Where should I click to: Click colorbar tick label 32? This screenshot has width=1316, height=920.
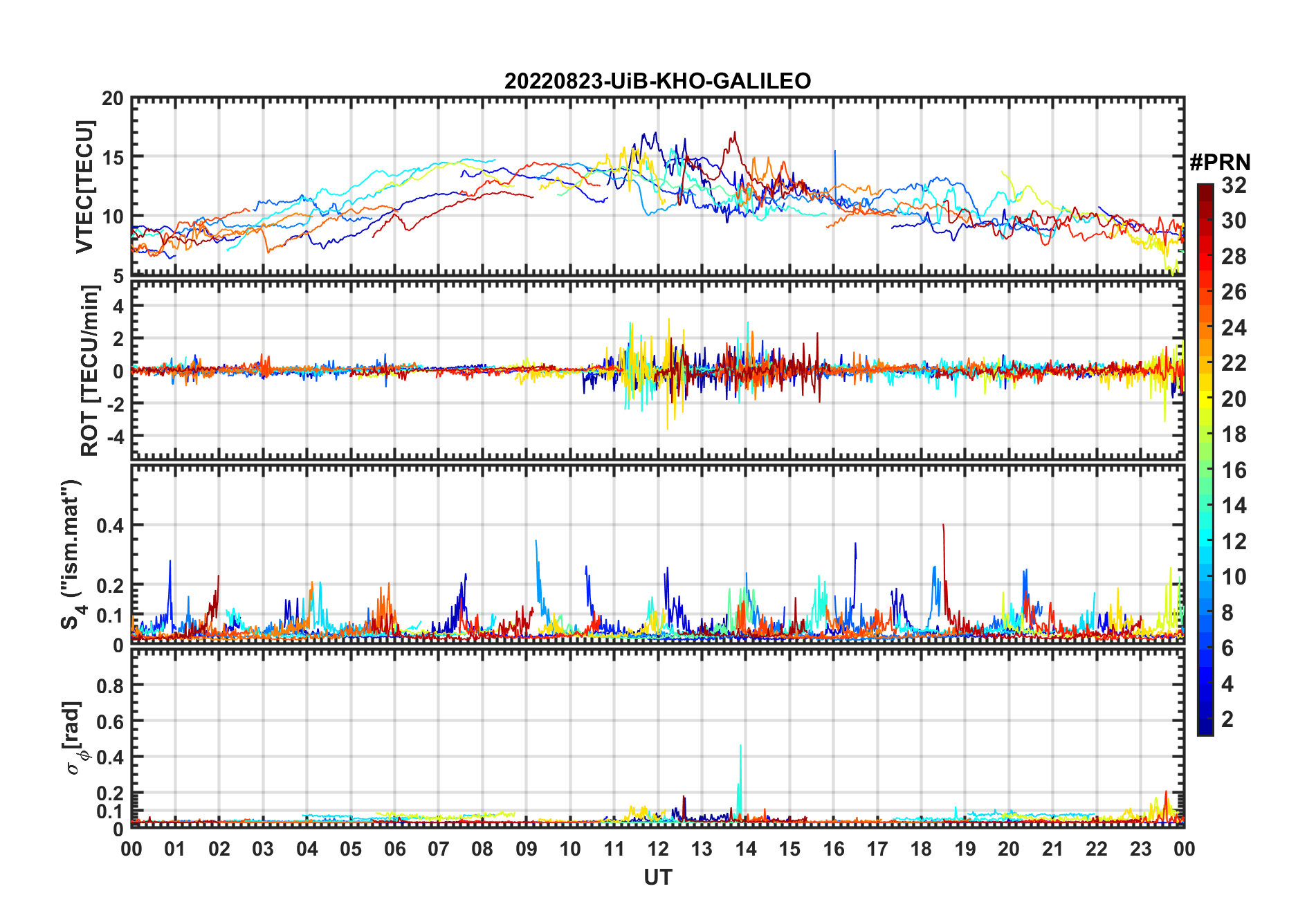click(1234, 185)
